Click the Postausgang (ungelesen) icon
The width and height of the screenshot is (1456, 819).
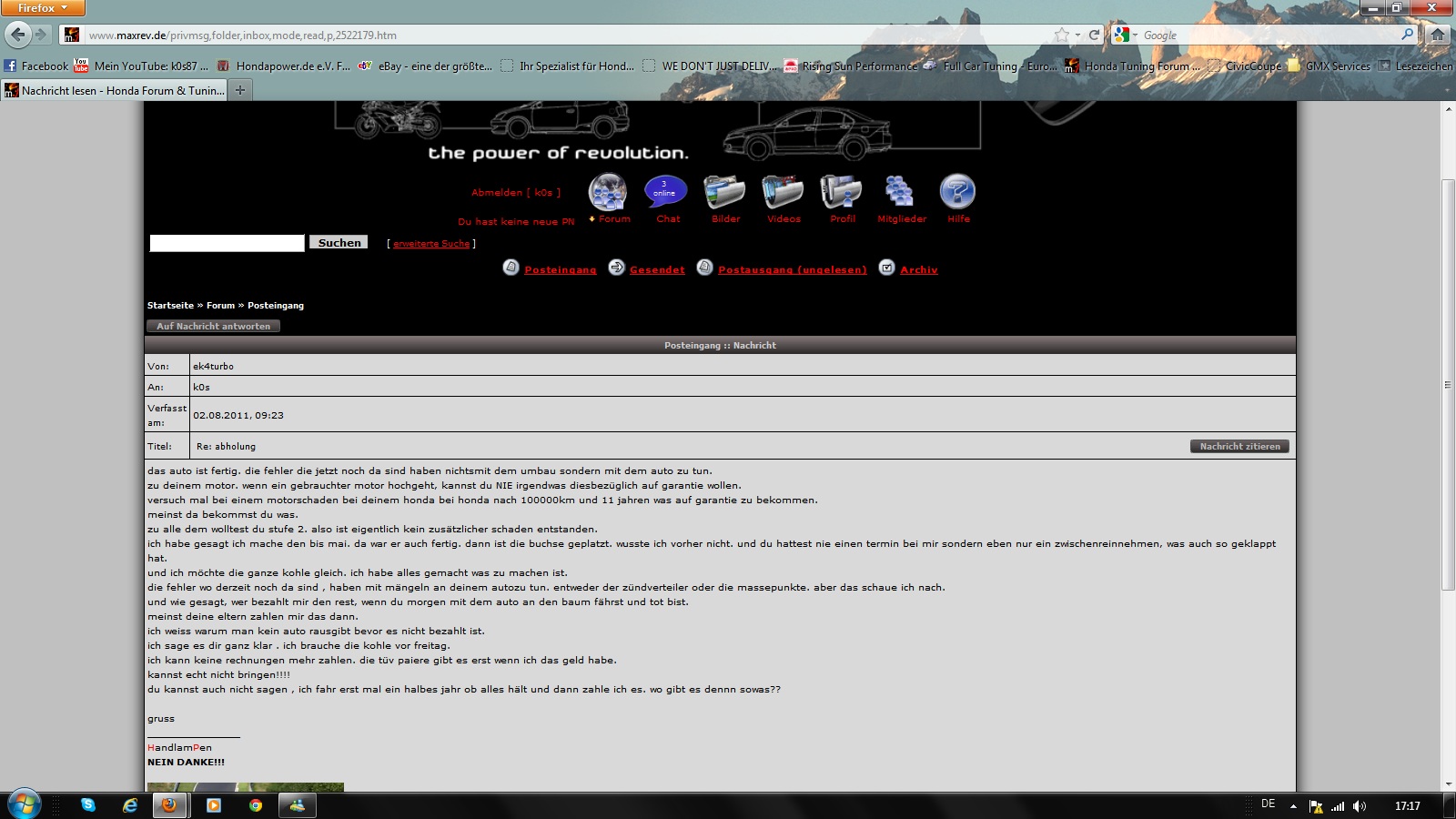pyautogui.click(x=704, y=268)
